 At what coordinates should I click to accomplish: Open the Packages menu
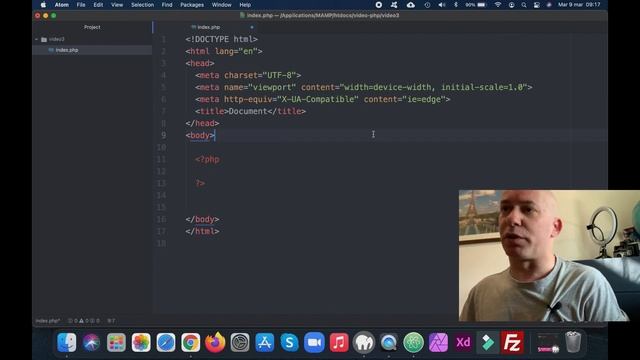coord(192,5)
